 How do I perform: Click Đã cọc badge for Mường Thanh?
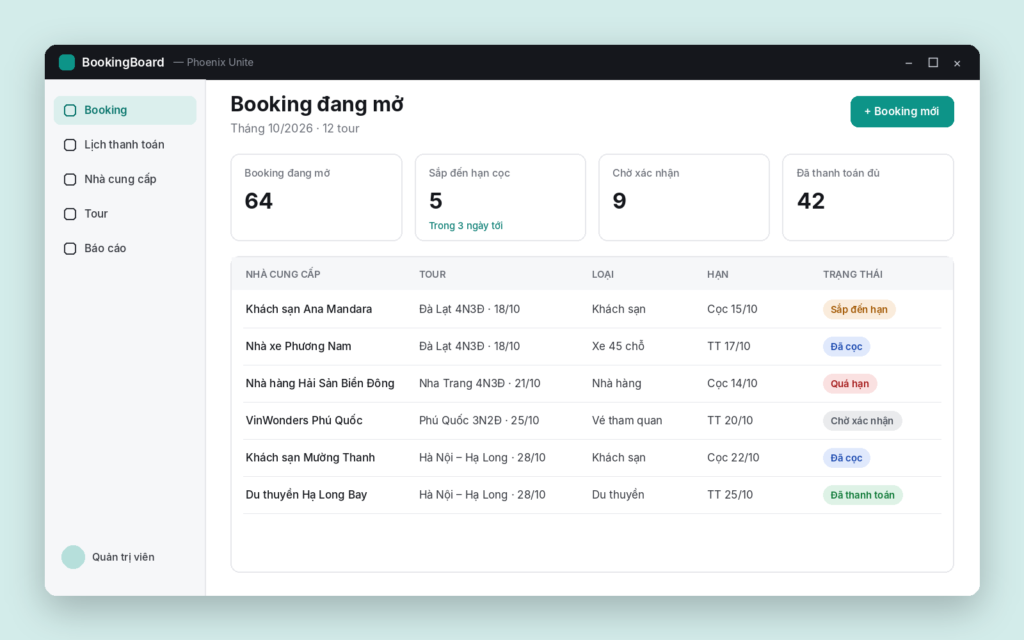(x=846, y=458)
